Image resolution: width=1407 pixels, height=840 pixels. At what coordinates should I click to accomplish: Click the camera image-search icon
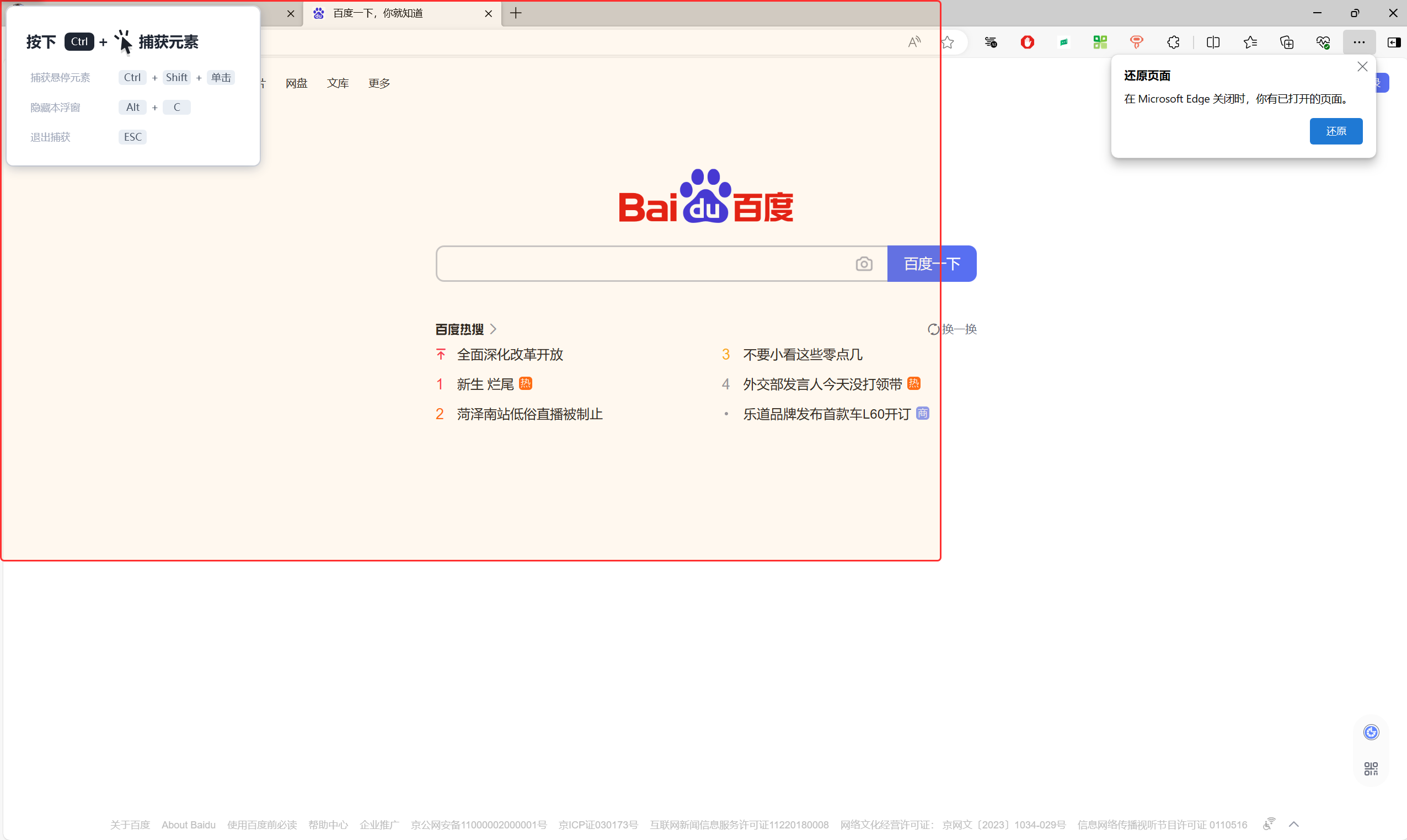coord(864,264)
